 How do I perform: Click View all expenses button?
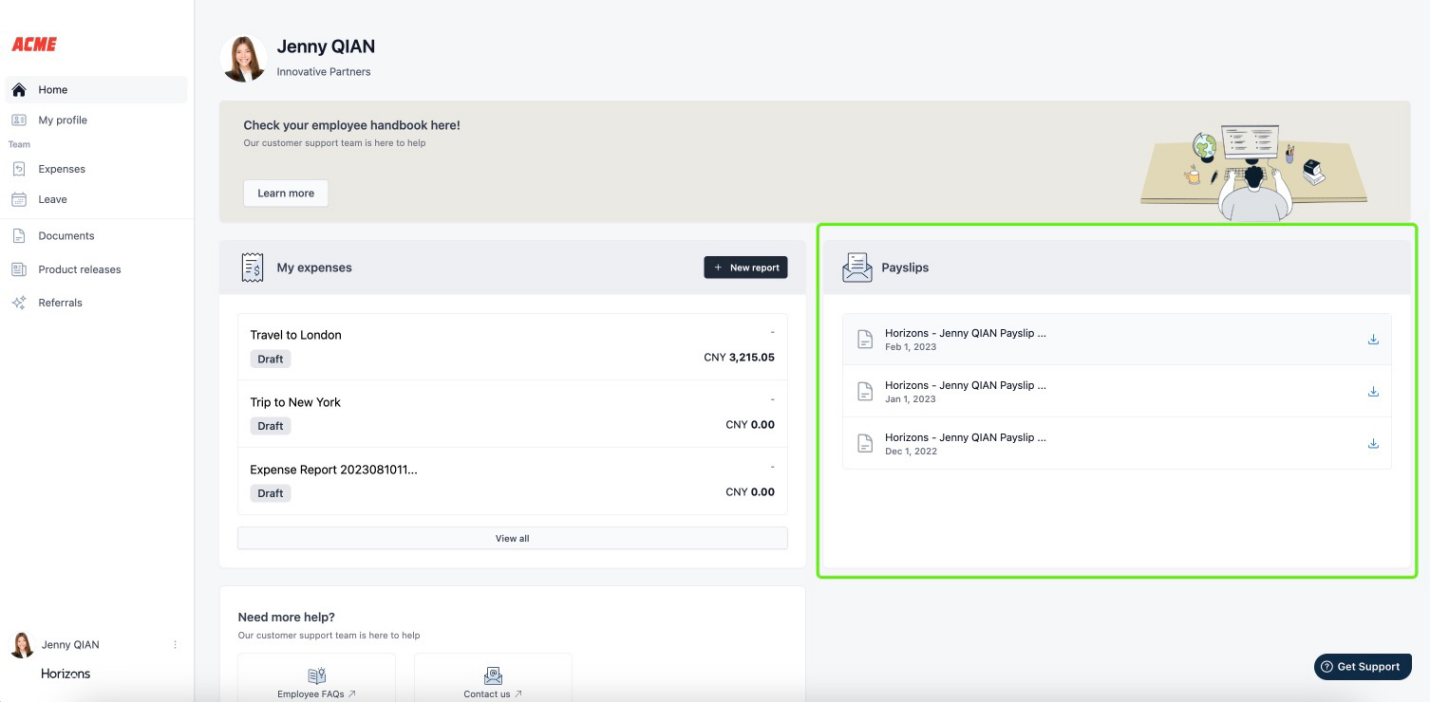[x=512, y=539]
